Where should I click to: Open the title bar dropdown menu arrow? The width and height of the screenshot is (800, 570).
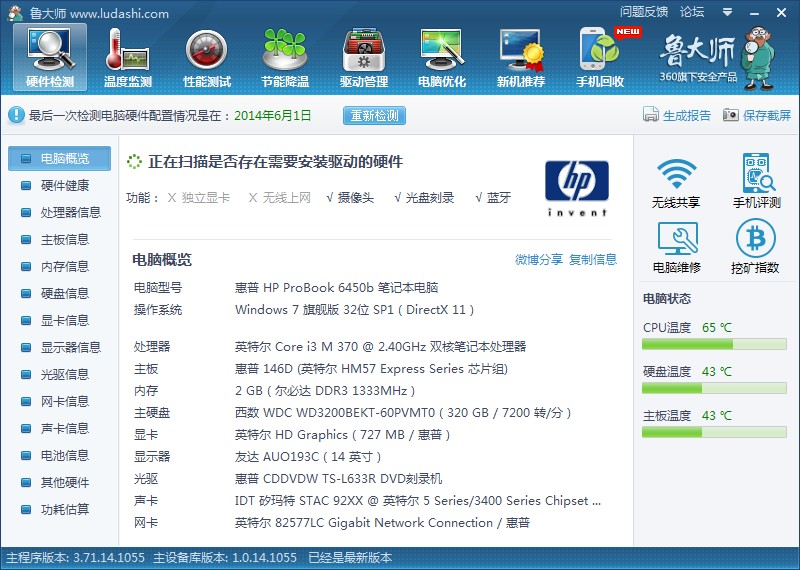728,12
